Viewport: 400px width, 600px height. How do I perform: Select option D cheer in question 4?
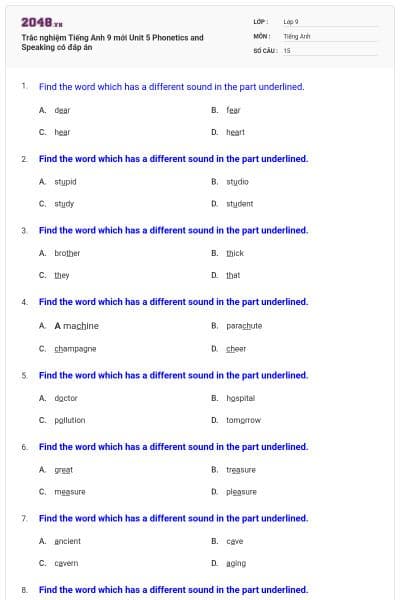[236, 349]
